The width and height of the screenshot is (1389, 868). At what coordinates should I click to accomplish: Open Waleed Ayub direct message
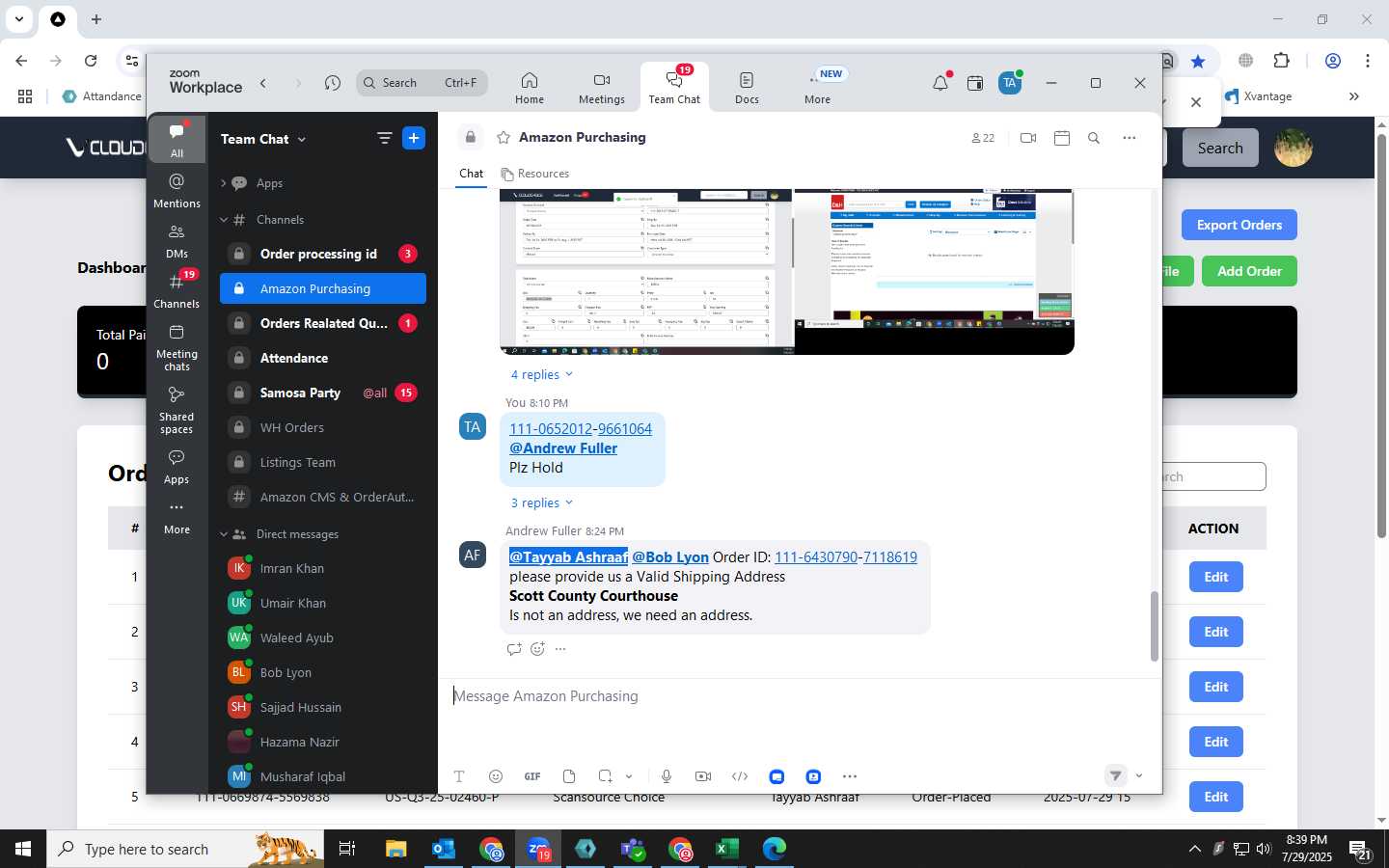click(x=323, y=637)
